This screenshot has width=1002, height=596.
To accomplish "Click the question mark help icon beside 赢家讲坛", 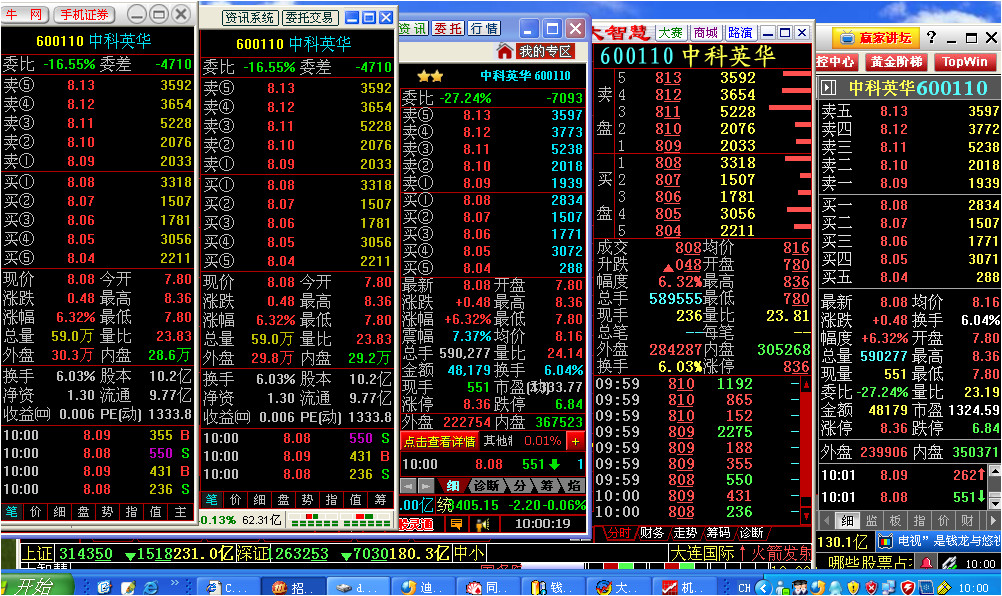I will pyautogui.click(x=931, y=37).
